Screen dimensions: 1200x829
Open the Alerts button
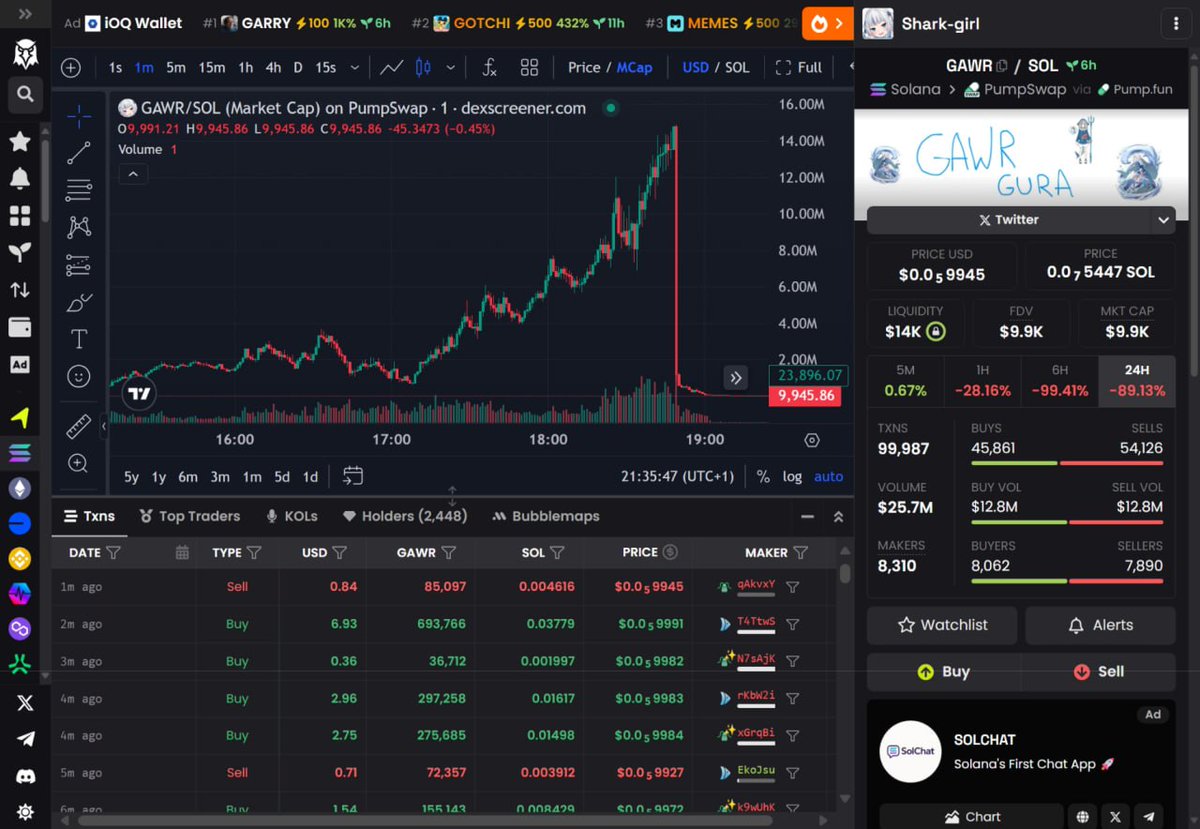(1100, 625)
